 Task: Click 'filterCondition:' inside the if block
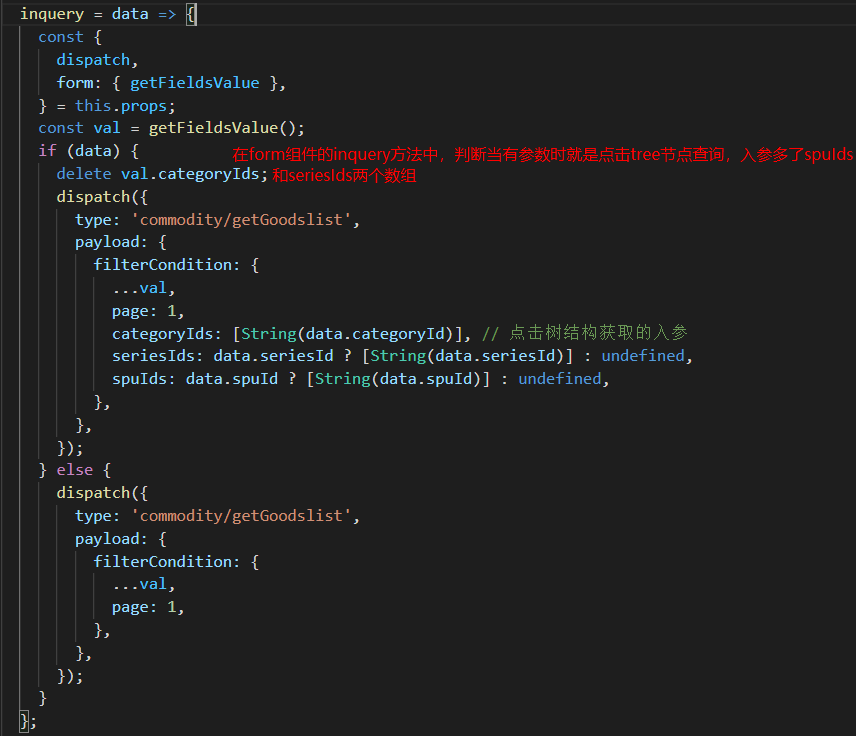(167, 265)
